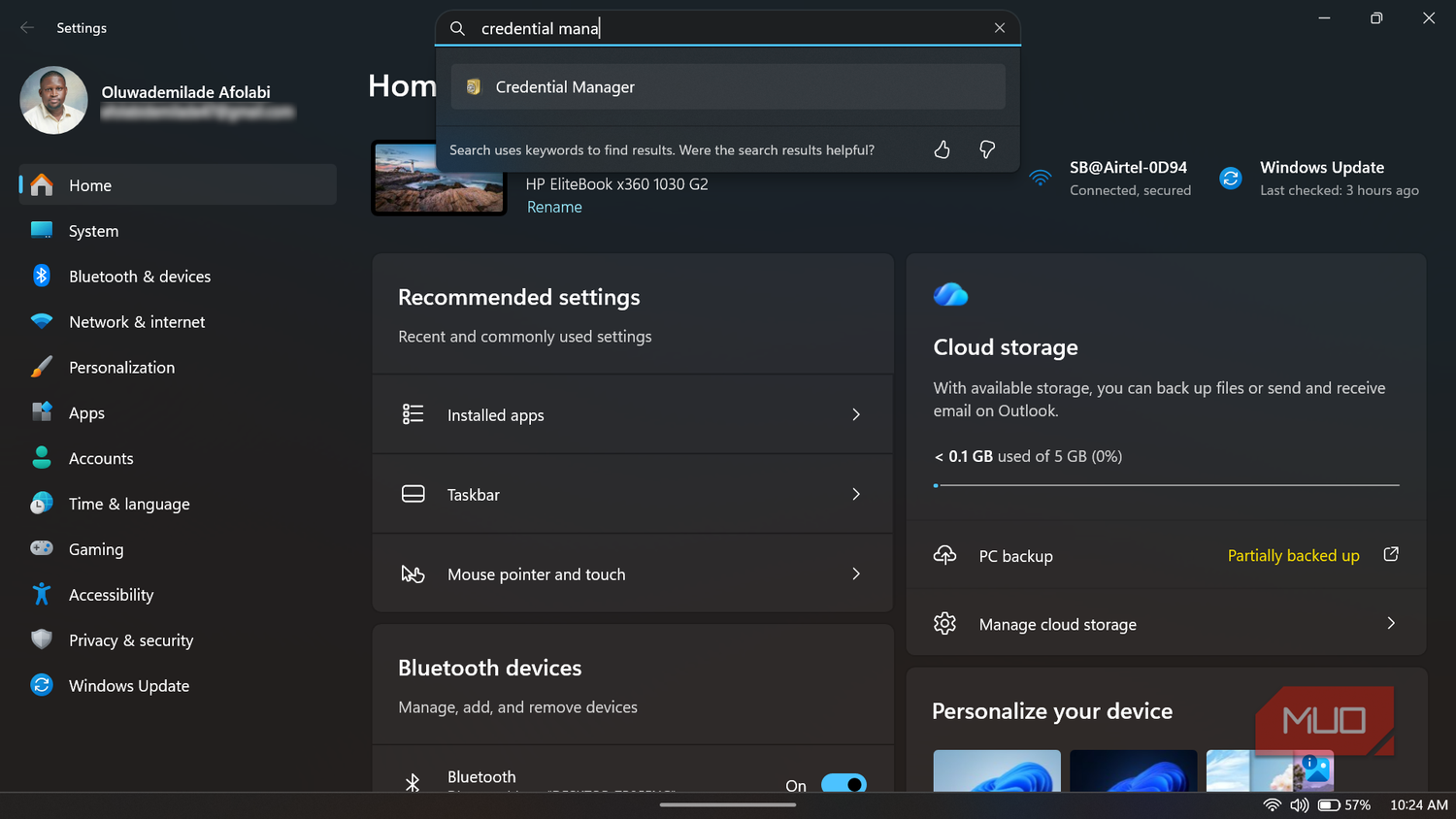Click the desktop wallpaper thumbnail of the PC
Viewport: 1456px width, 819px height.
pos(439,179)
